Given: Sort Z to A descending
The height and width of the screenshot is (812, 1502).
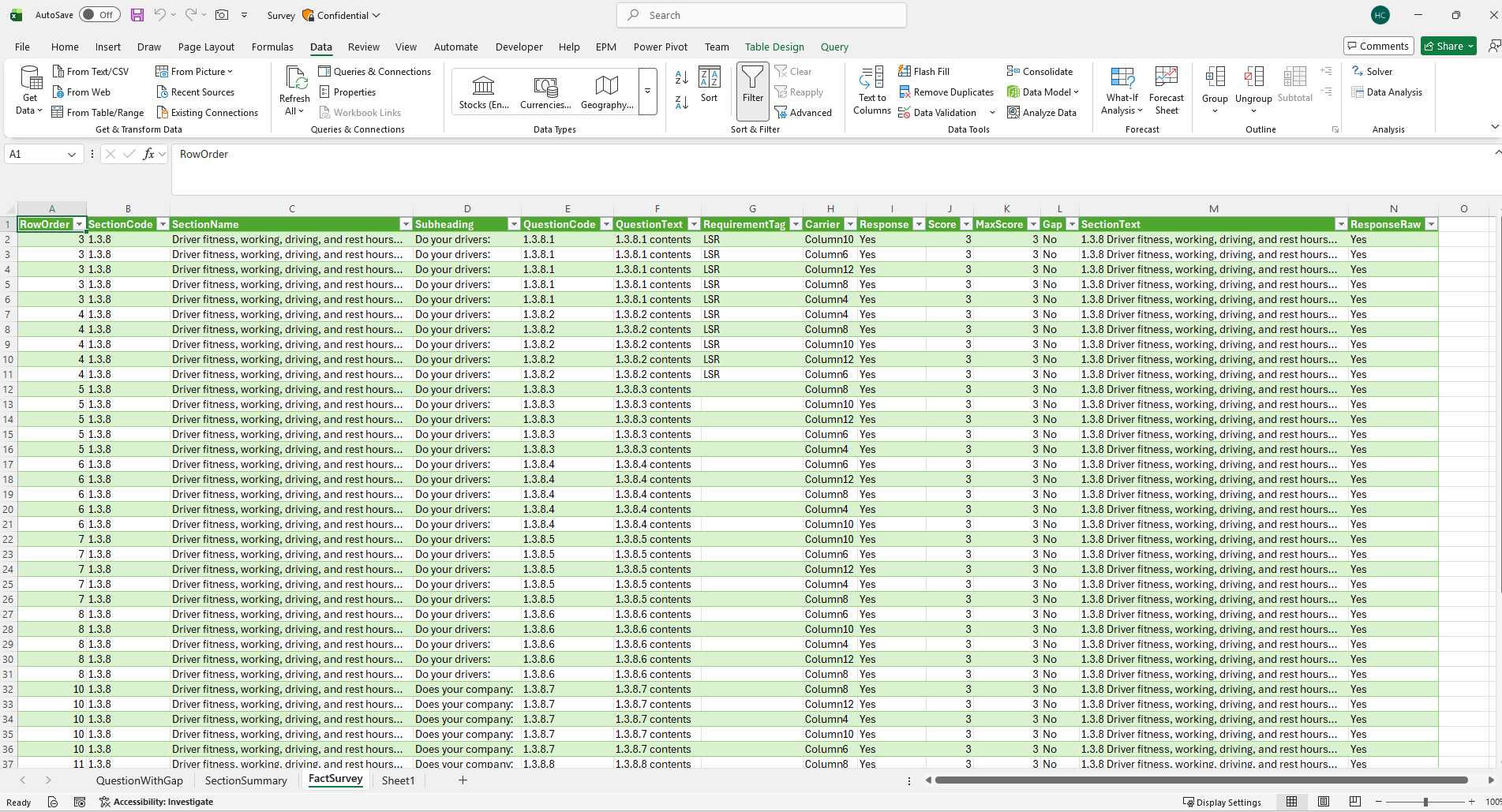Looking at the screenshot, I should point(682,103).
